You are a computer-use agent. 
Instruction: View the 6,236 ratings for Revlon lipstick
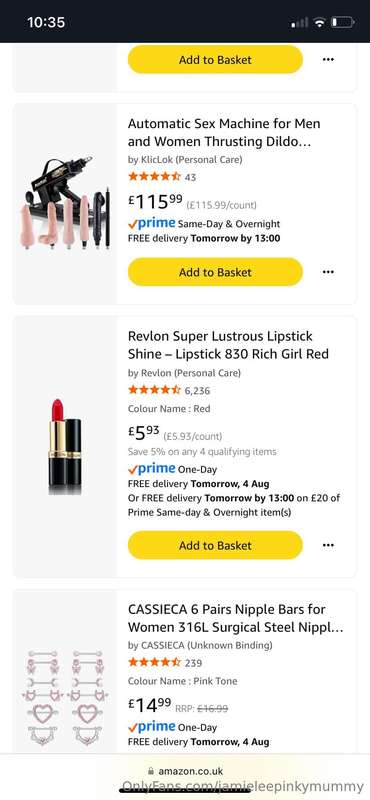click(x=197, y=391)
